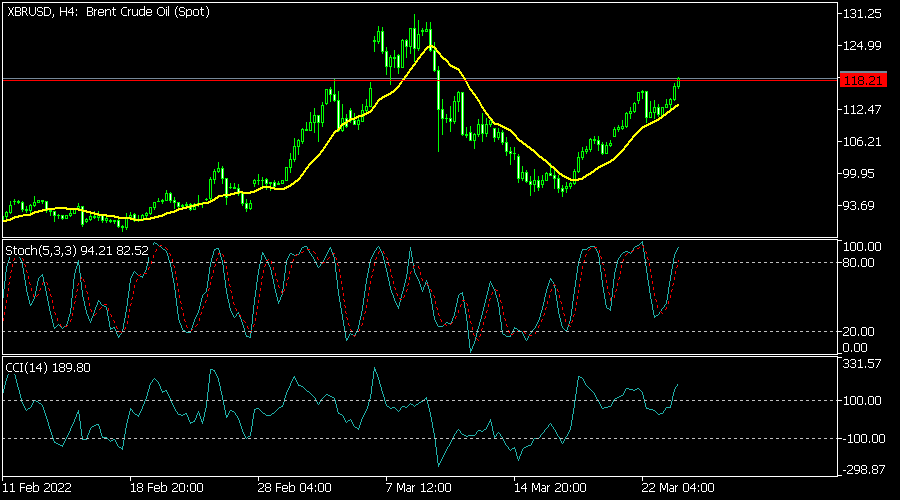900x500 pixels.
Task: Click the 131.25 price scale value
Action: tap(862, 14)
